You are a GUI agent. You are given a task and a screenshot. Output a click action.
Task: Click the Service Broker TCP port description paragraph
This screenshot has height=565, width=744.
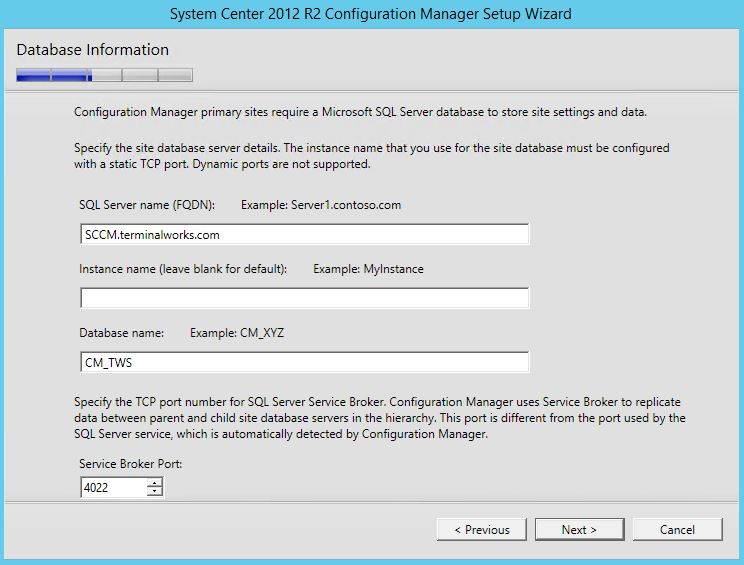click(x=380, y=418)
